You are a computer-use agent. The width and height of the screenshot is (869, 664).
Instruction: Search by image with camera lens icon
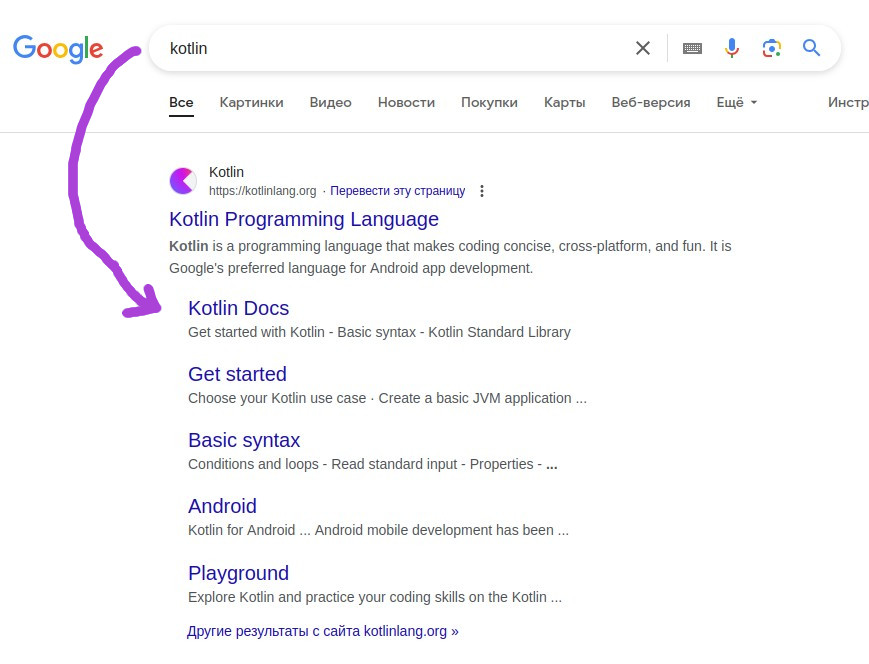pos(771,48)
